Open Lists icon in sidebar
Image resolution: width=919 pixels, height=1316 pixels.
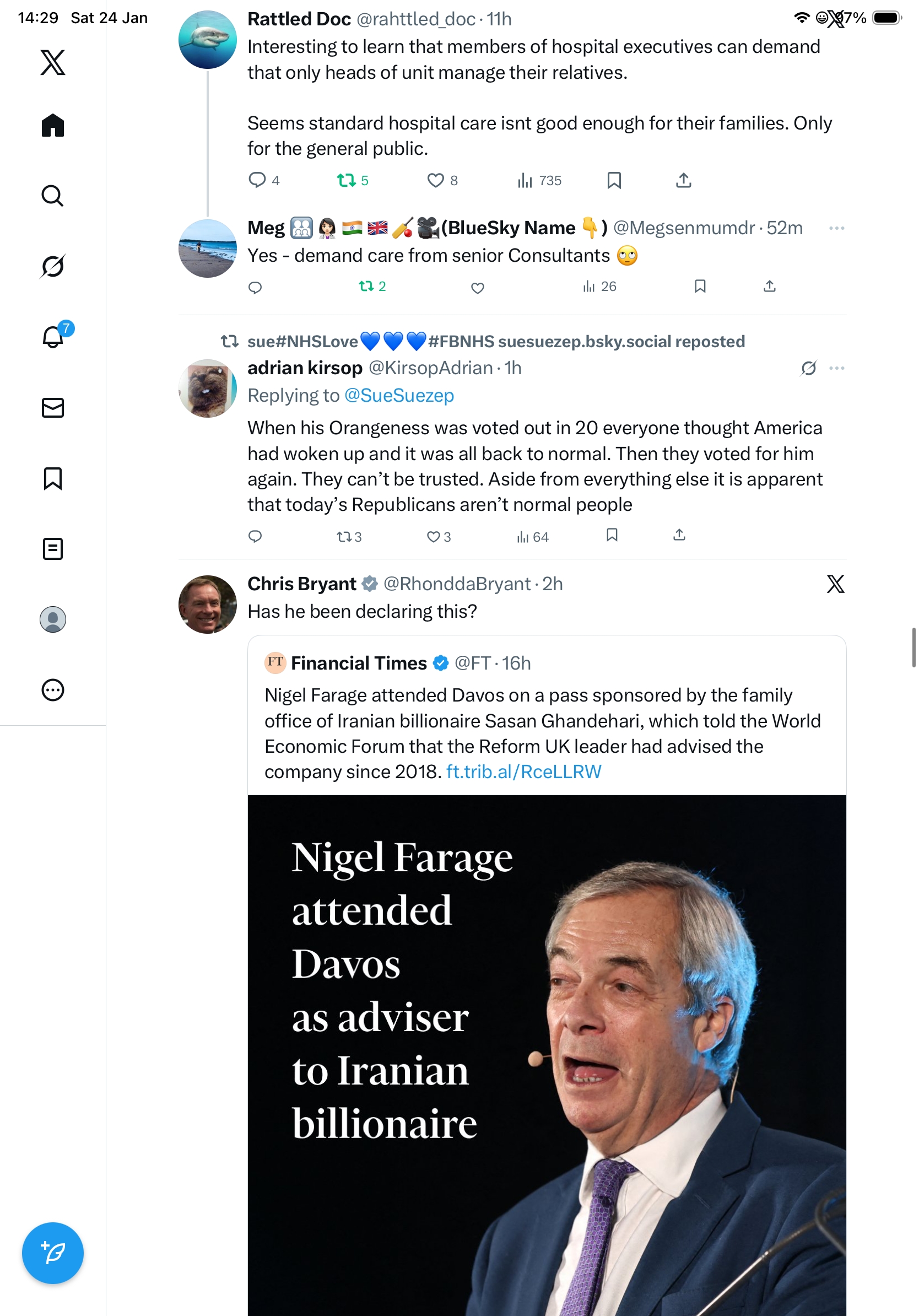(x=53, y=548)
